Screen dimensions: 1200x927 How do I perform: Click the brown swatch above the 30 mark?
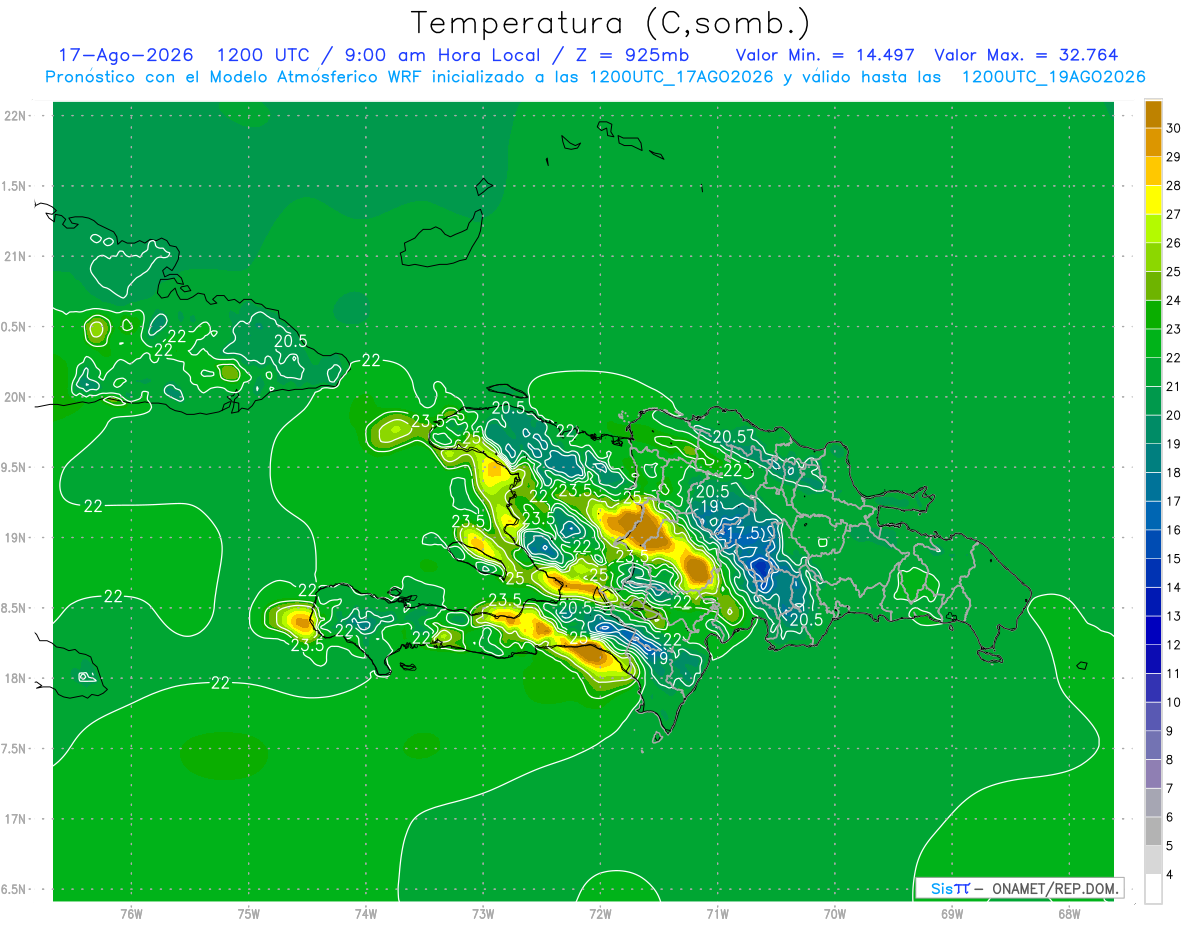point(1153,114)
